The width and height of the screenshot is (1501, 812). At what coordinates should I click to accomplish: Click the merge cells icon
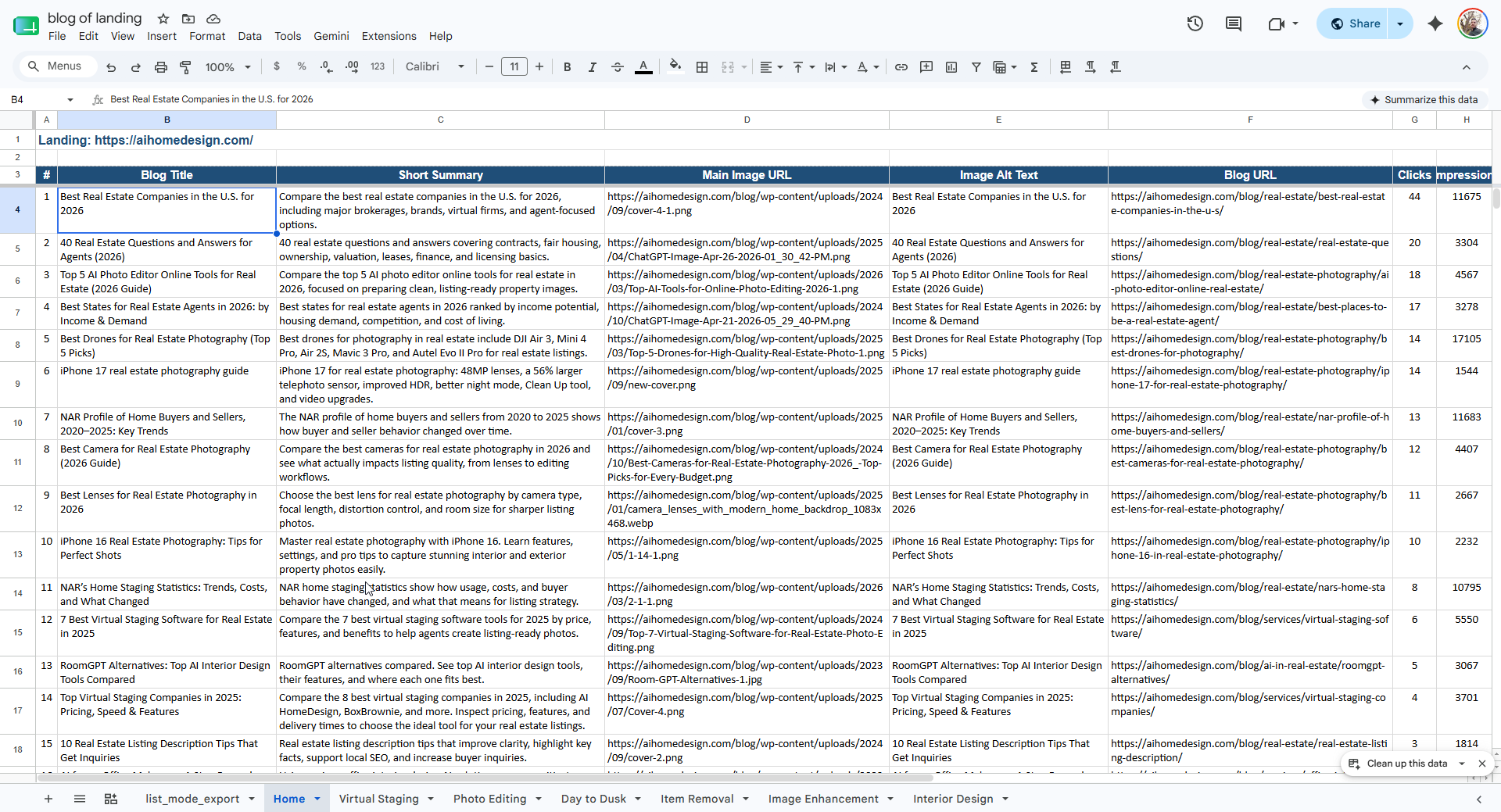(x=728, y=67)
